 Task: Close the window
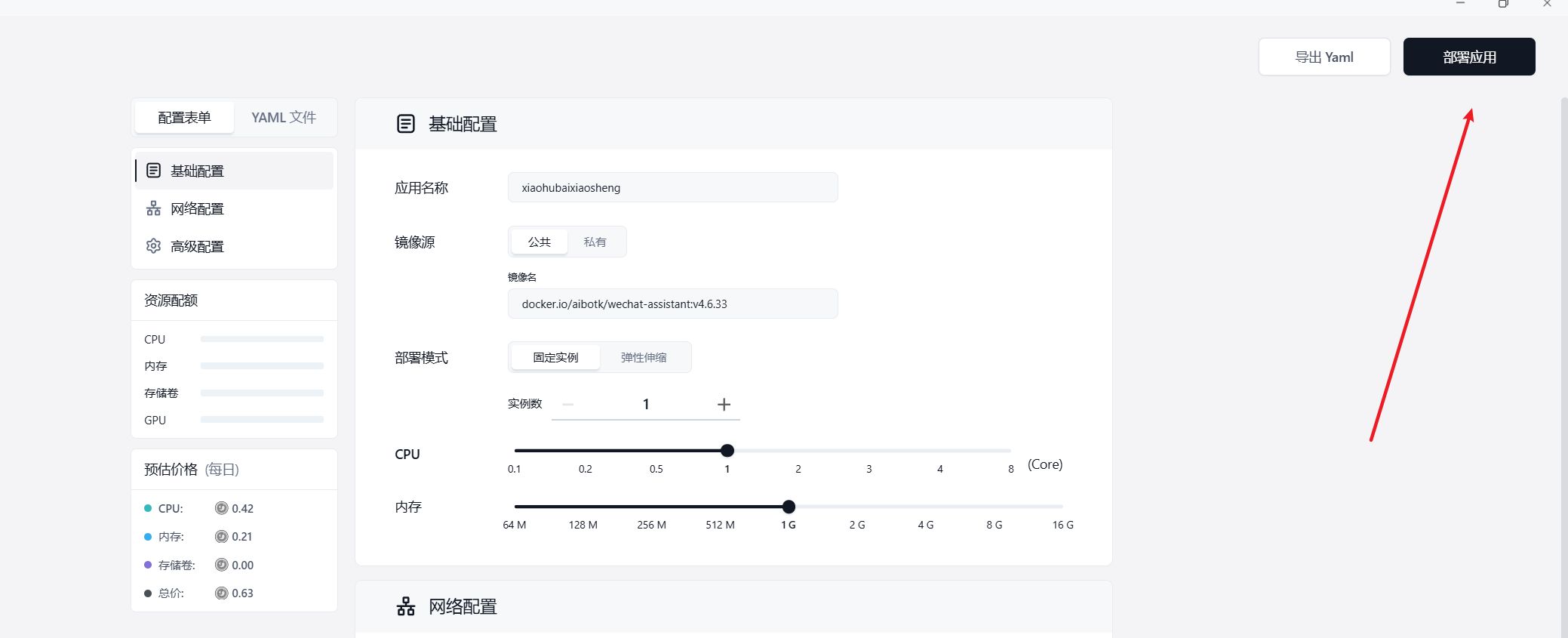coord(1547,4)
